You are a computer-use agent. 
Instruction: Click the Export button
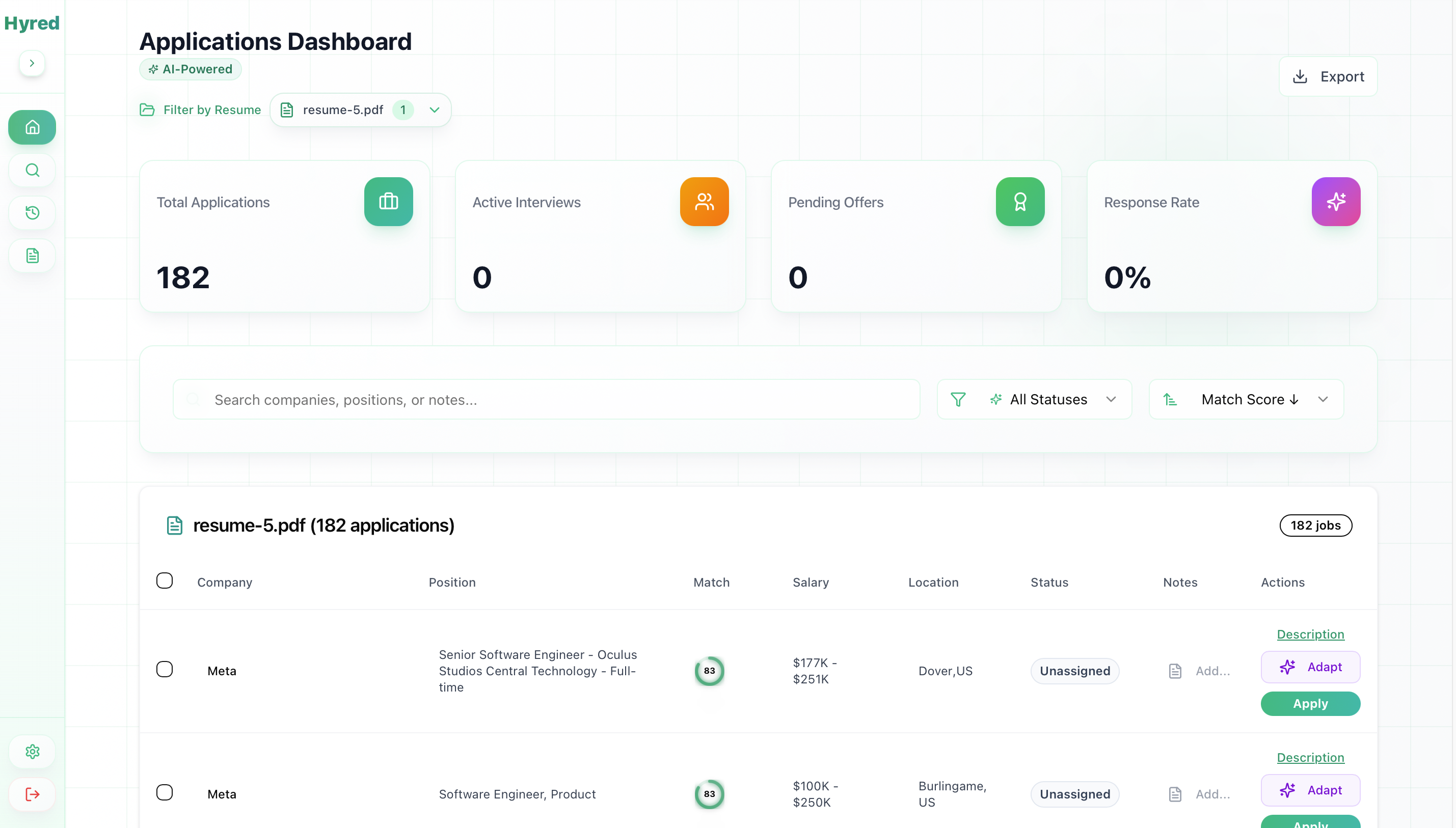pos(1328,76)
